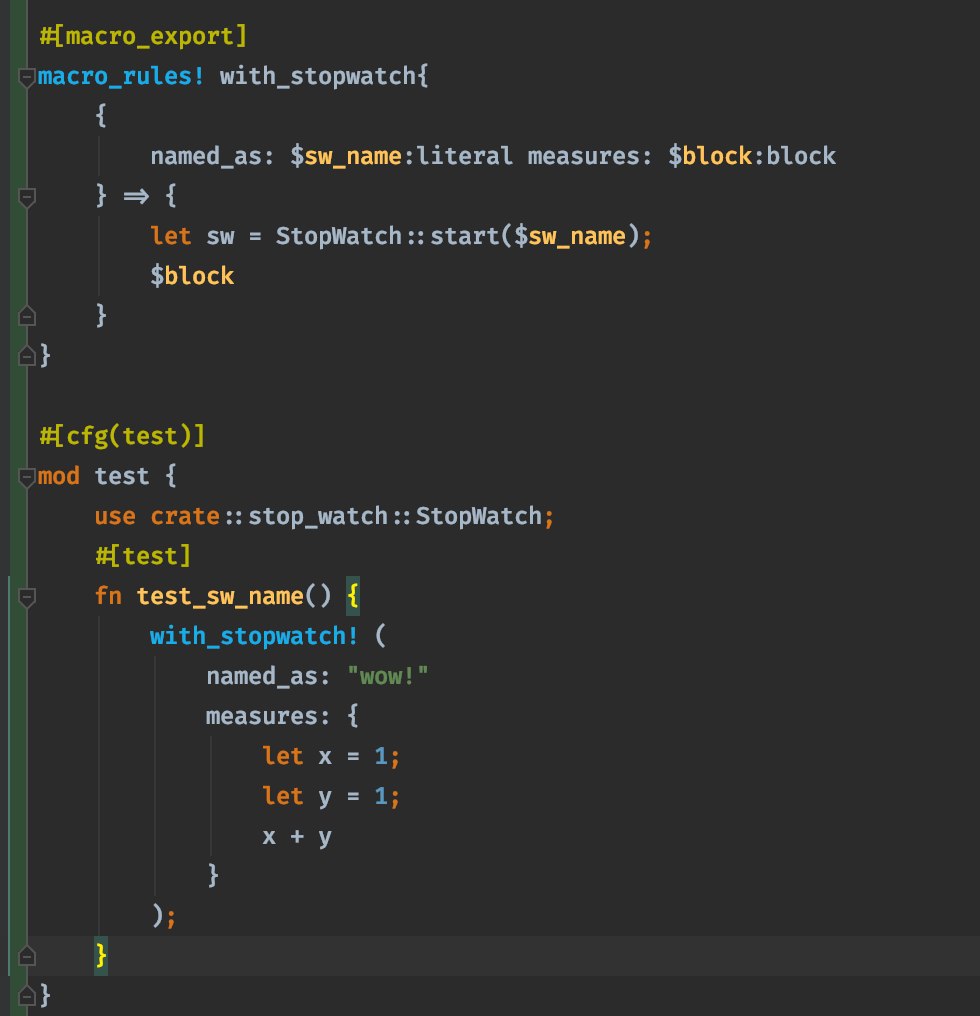Viewport: 980px width, 1016px height.
Task: Click 'measures:' in the macro call
Action: (x=268, y=716)
